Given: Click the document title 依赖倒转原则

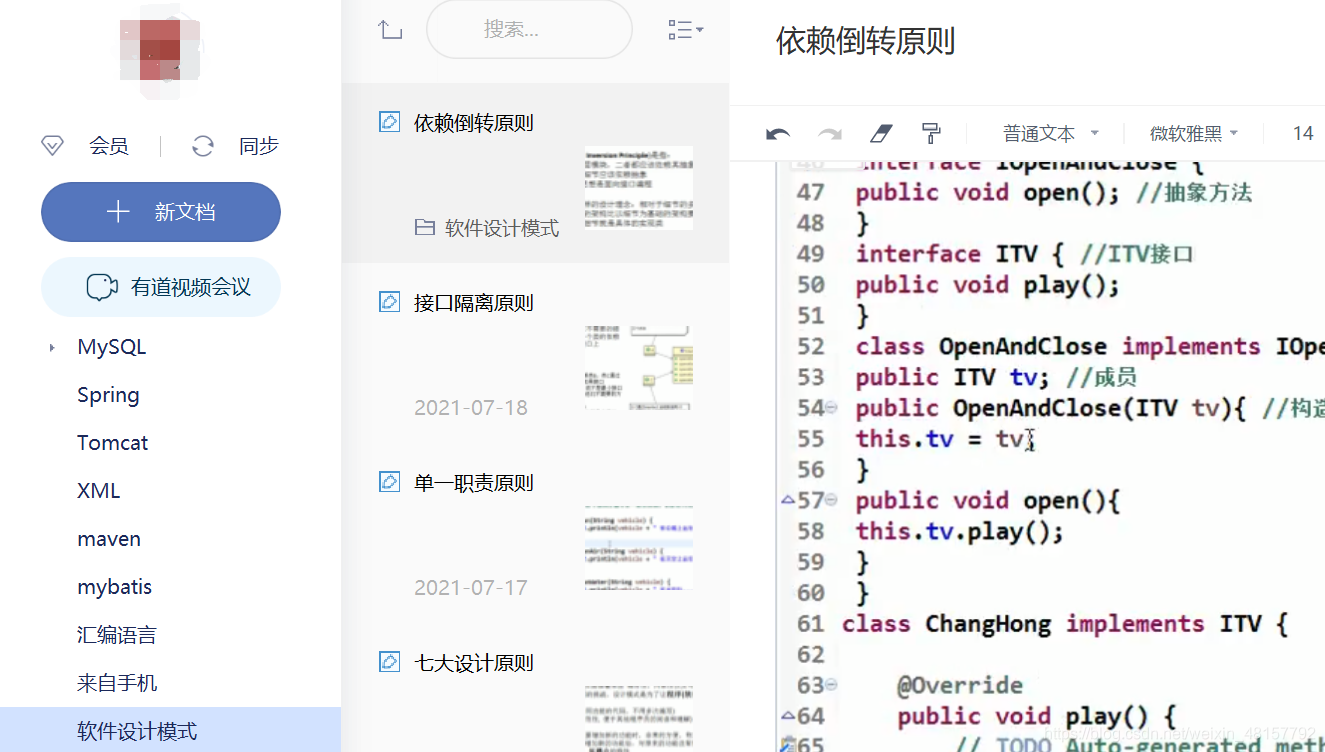Looking at the screenshot, I should click(x=866, y=41).
